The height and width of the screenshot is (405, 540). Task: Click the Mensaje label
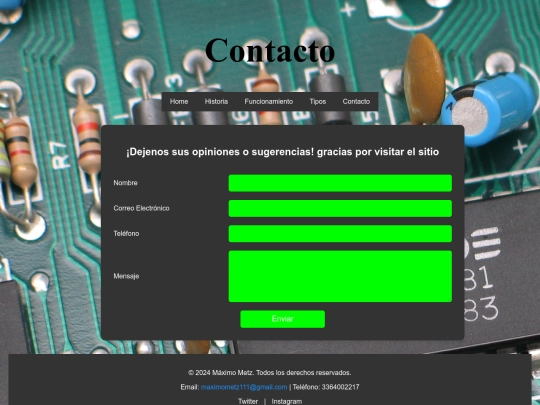coord(126,276)
